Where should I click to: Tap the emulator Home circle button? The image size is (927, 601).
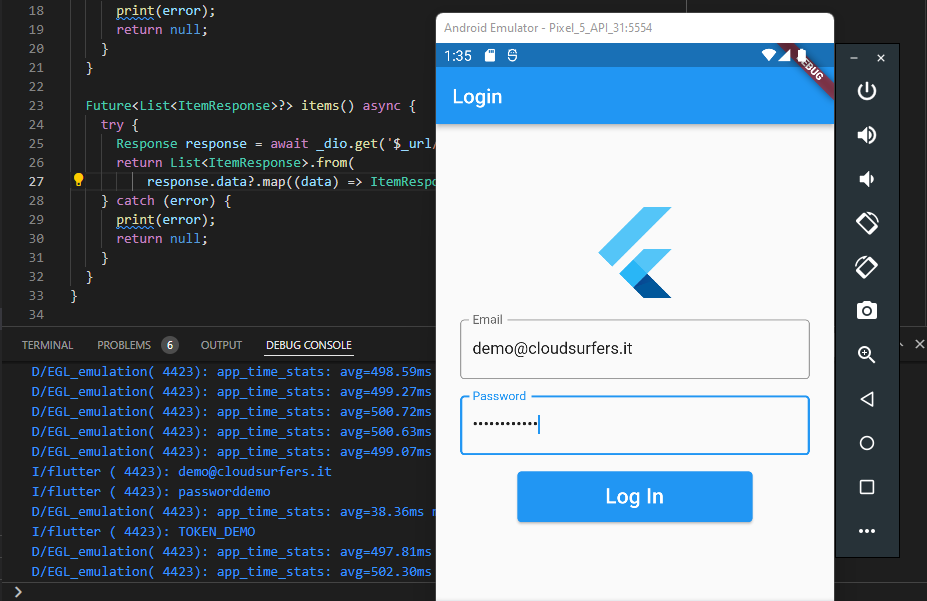tap(867, 443)
